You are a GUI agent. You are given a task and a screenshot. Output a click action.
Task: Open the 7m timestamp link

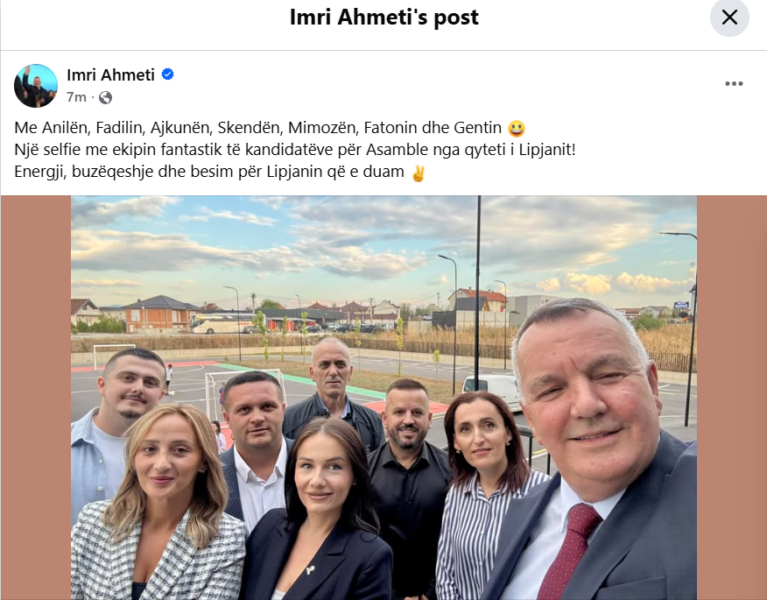pyautogui.click(x=76, y=97)
